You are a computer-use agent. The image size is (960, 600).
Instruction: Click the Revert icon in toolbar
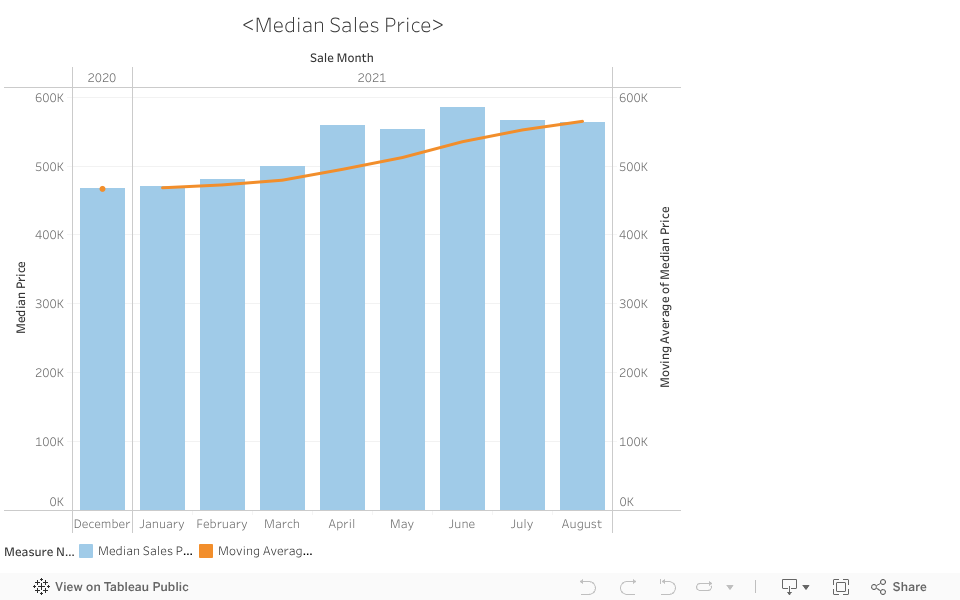tap(667, 587)
